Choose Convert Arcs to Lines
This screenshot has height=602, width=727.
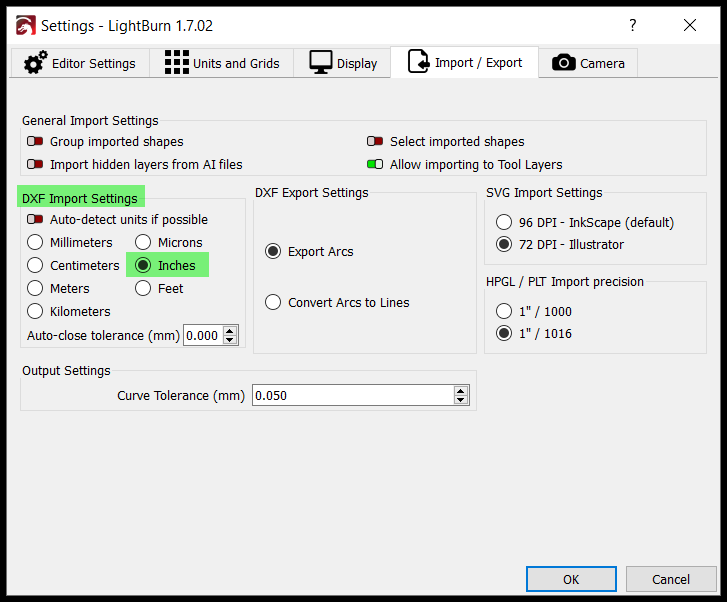(273, 302)
